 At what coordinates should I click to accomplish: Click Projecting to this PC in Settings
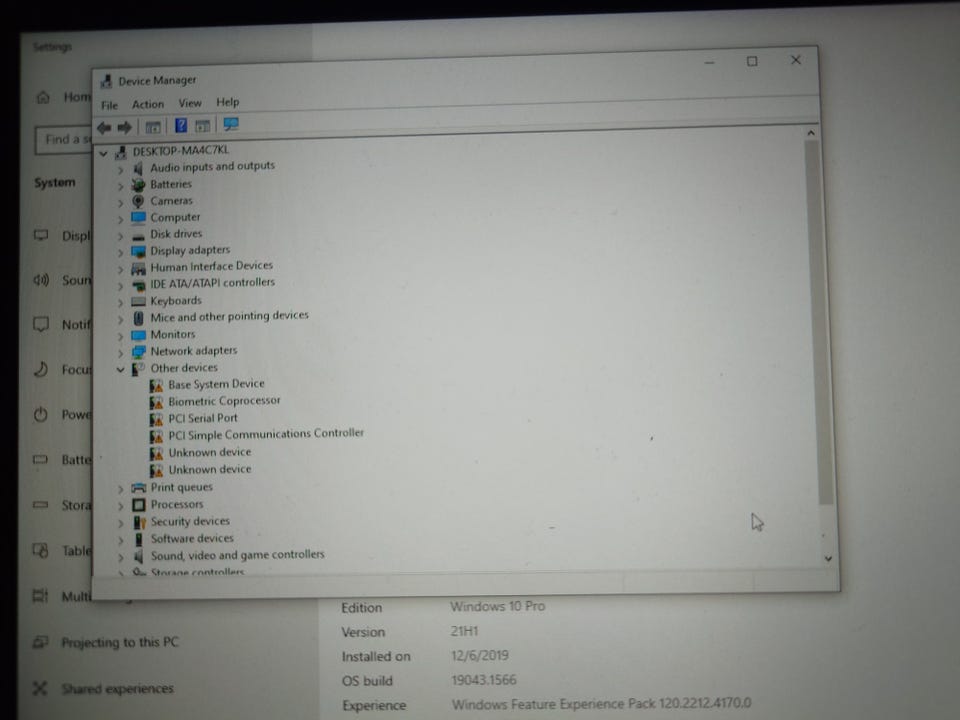tap(120, 642)
